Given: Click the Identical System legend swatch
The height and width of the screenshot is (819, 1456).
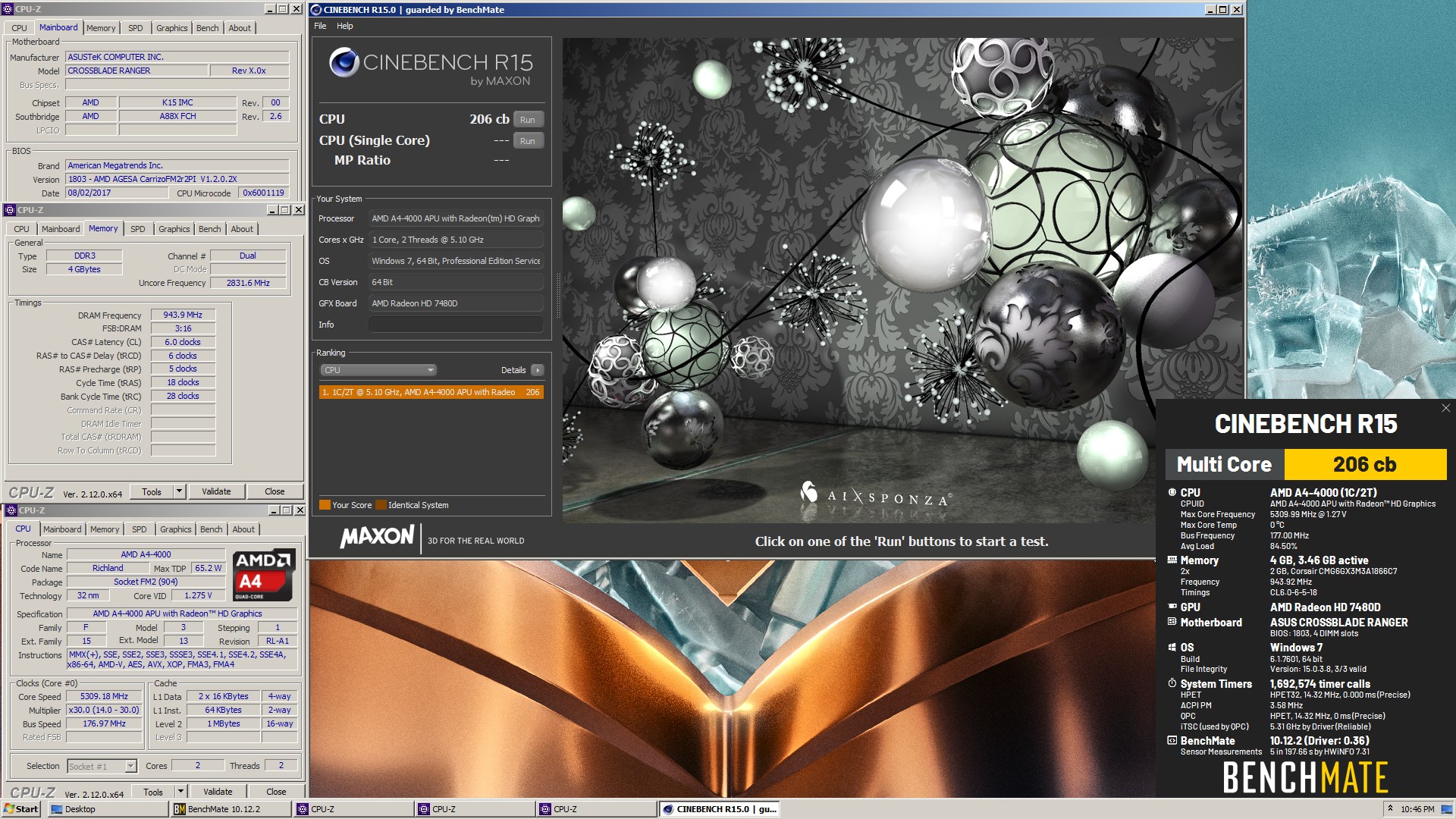Looking at the screenshot, I should pos(381,505).
